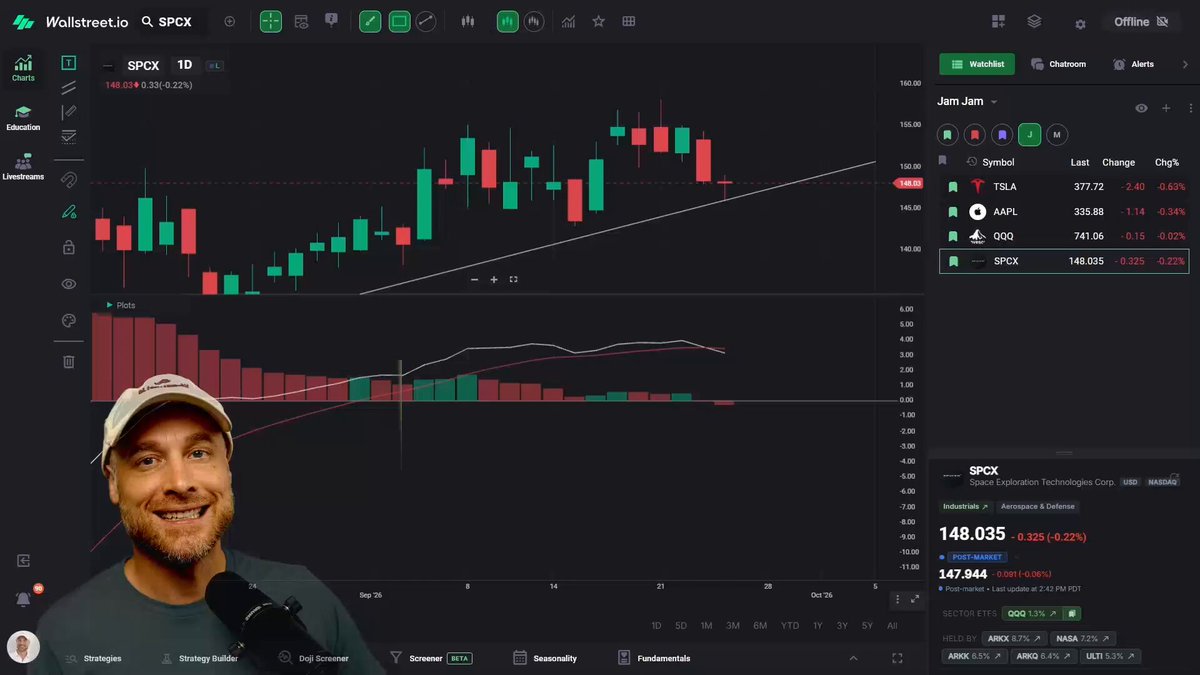Expand bottom panel with up chevron
The width and height of the screenshot is (1200, 675).
853,658
